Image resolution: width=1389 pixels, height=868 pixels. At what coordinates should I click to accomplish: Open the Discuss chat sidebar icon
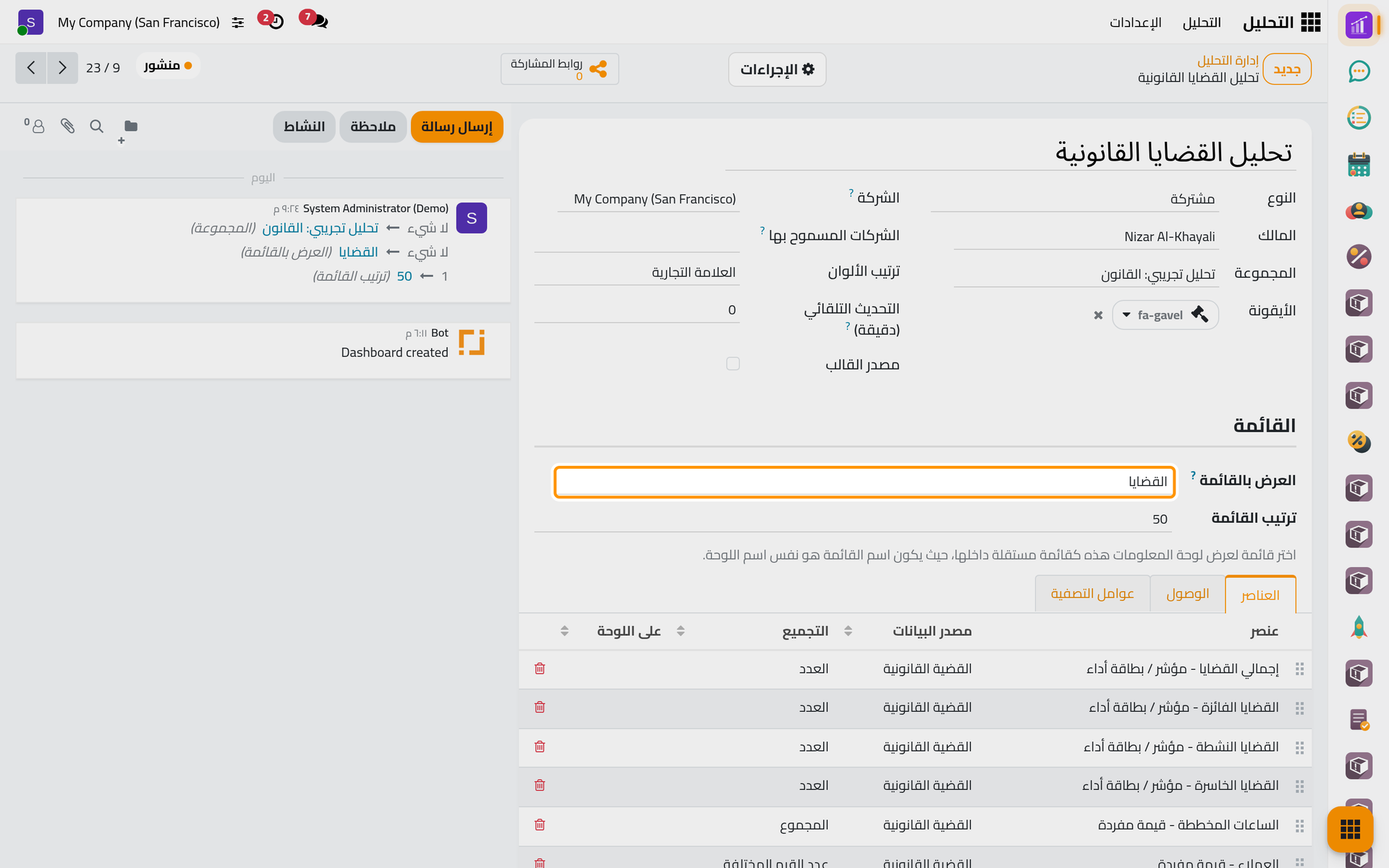[1359, 71]
